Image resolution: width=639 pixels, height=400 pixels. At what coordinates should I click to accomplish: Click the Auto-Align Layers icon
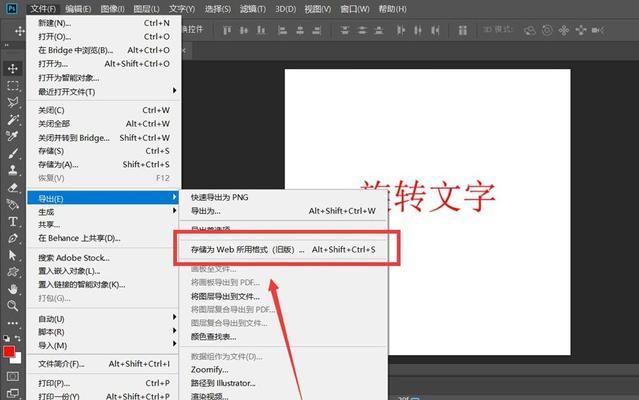[463, 30]
